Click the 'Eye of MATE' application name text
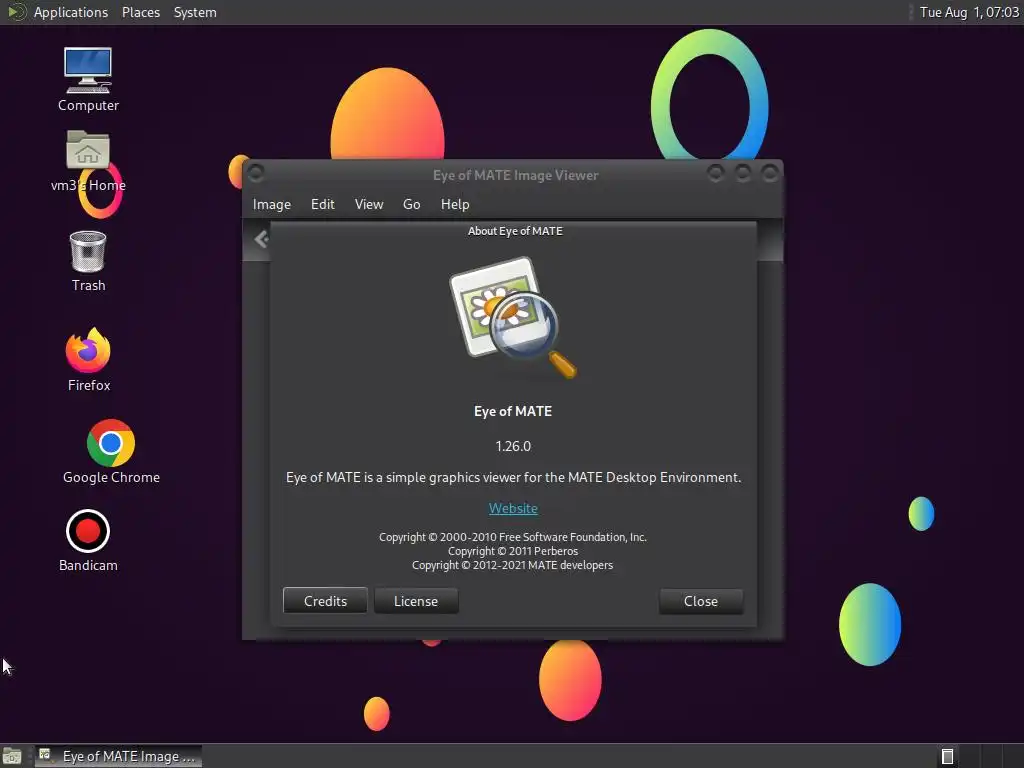Viewport: 1024px width, 768px height. click(513, 411)
